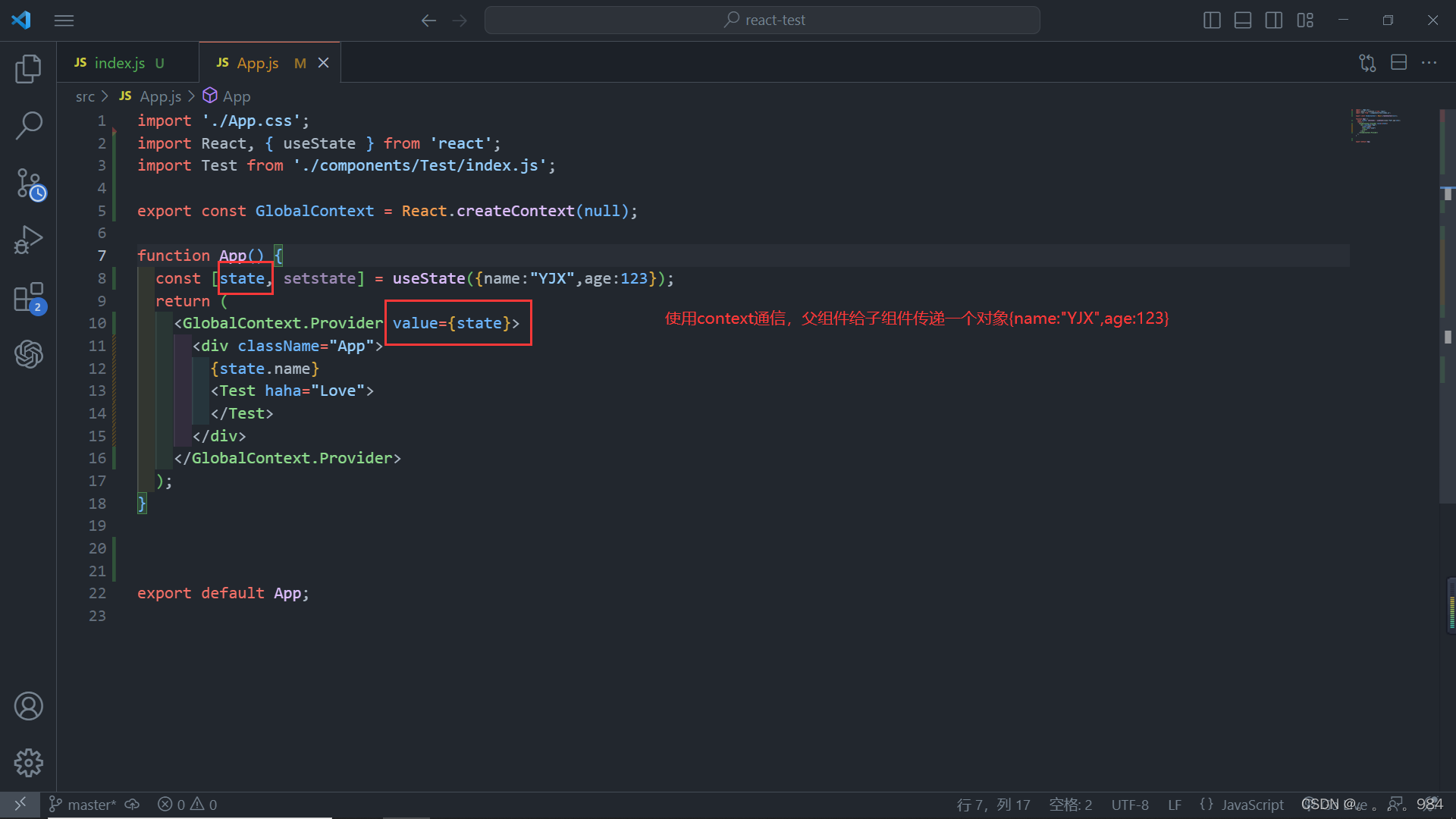
Task: Open the Manage settings gear
Action: [x=29, y=762]
